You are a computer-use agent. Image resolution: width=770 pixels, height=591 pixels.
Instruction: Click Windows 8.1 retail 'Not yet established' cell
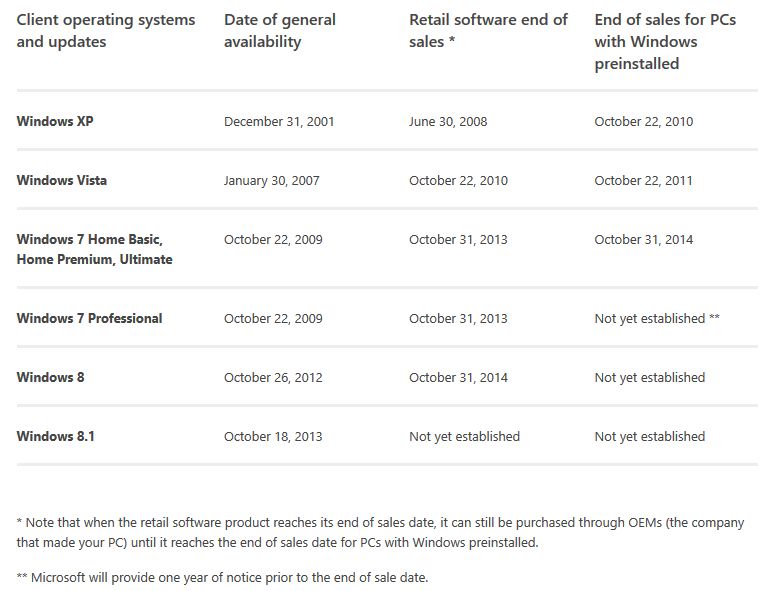pyautogui.click(x=464, y=437)
